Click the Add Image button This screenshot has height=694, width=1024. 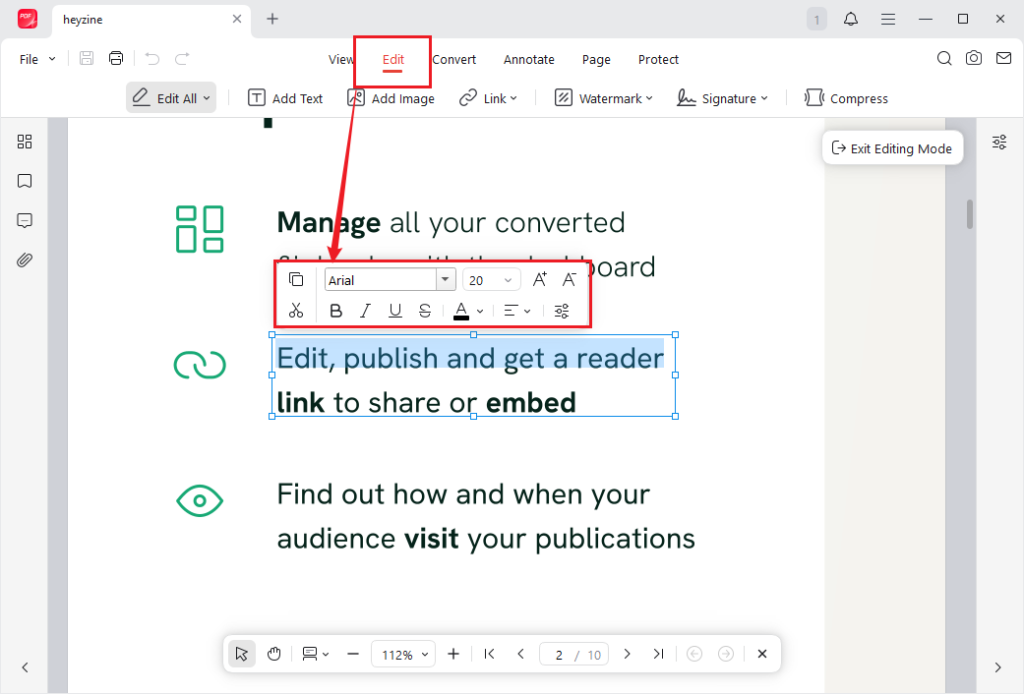[391, 99]
